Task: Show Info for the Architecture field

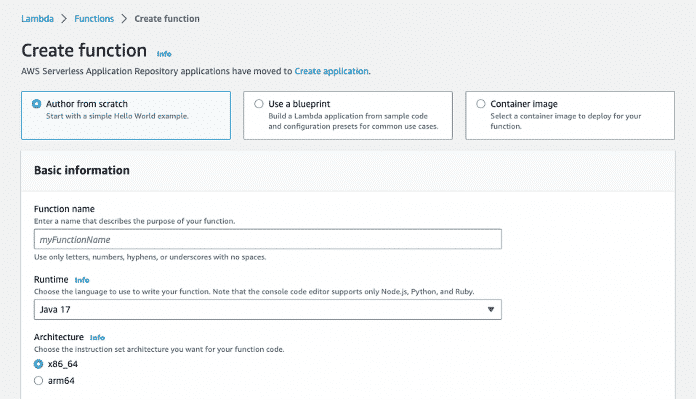Action: coord(97,338)
